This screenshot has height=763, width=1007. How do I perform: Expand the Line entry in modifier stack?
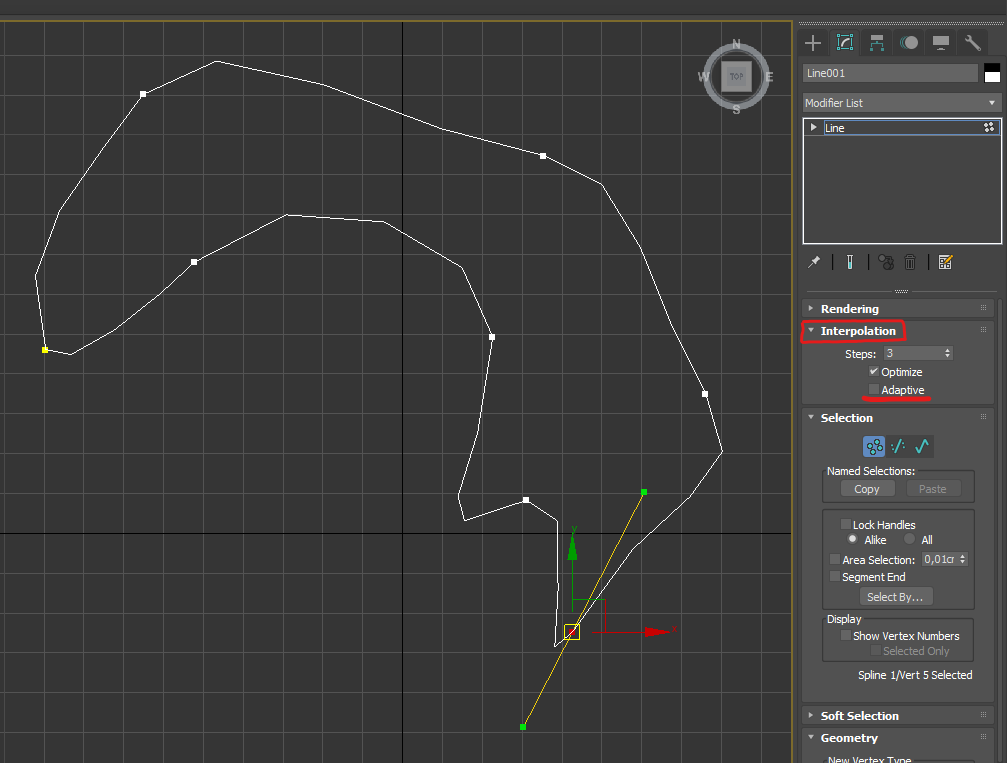point(814,128)
